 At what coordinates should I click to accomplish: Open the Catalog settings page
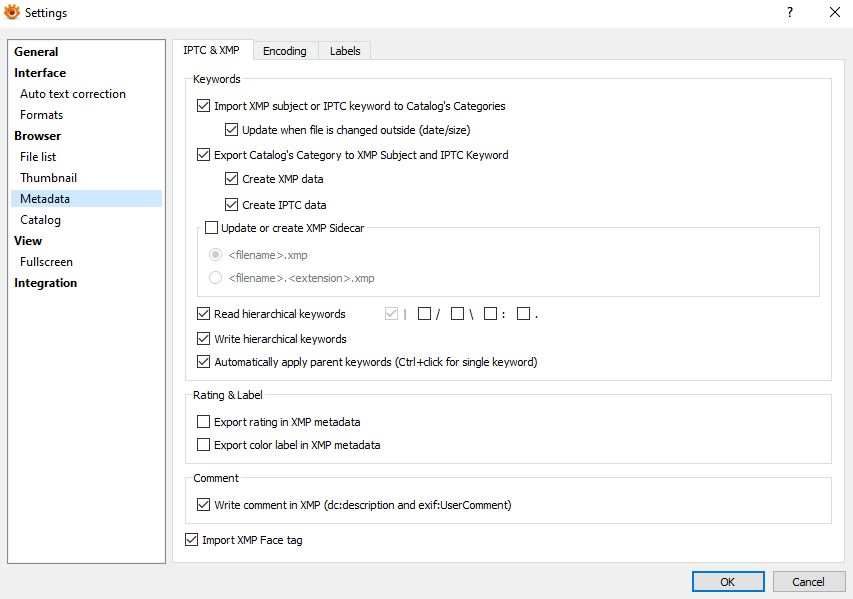point(40,220)
